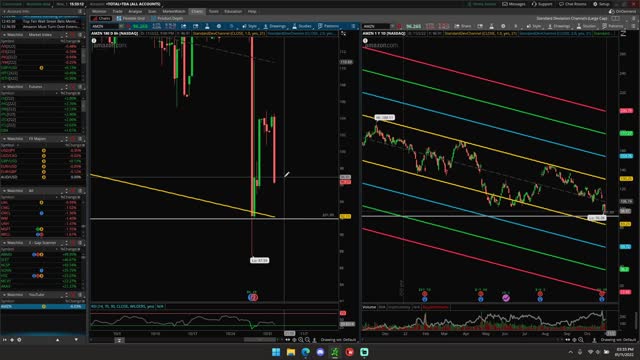Toggle the purple event marker on the right chart
The width and height of the screenshot is (640, 360).
pos(506,298)
